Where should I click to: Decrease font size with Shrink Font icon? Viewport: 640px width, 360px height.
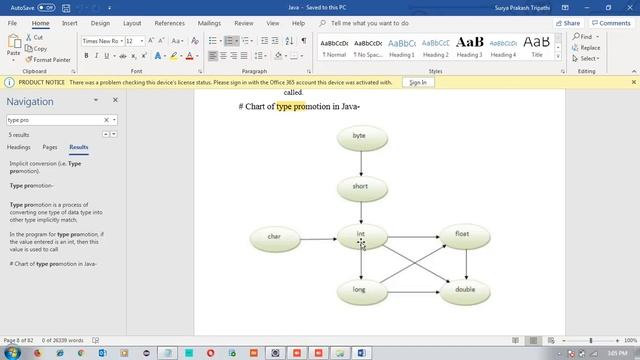pyautogui.click(x=161, y=40)
